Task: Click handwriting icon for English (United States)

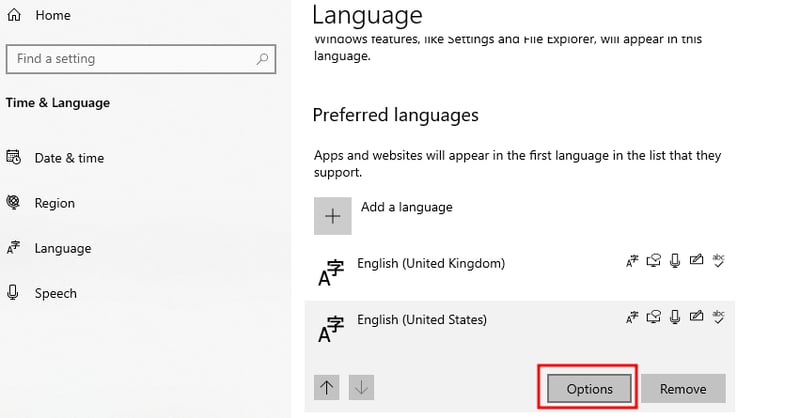Action: pyautogui.click(x=696, y=316)
